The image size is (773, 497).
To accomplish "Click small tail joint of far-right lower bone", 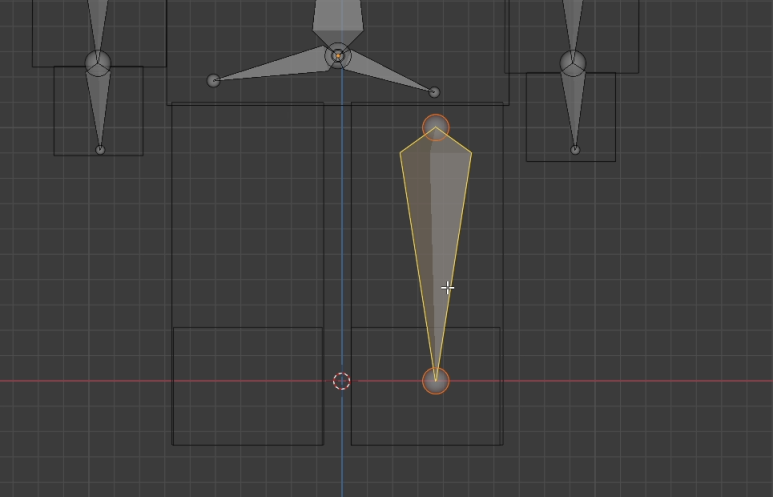I will pyautogui.click(x=575, y=150).
